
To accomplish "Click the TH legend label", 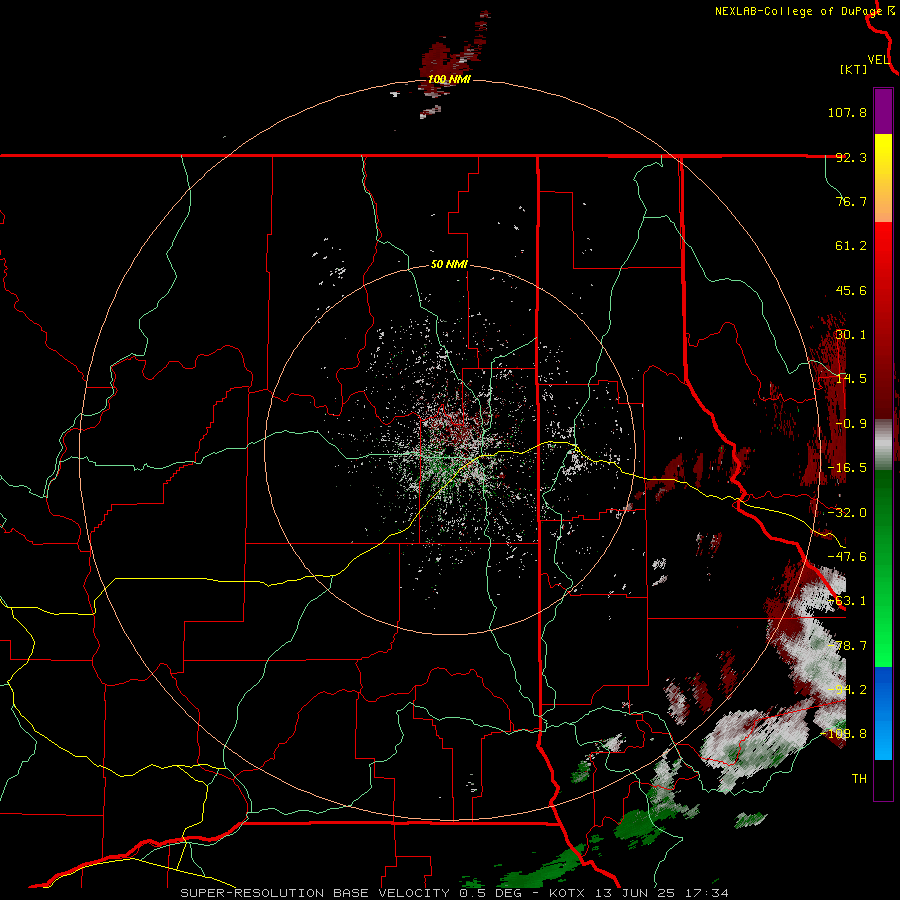I will coord(859,779).
